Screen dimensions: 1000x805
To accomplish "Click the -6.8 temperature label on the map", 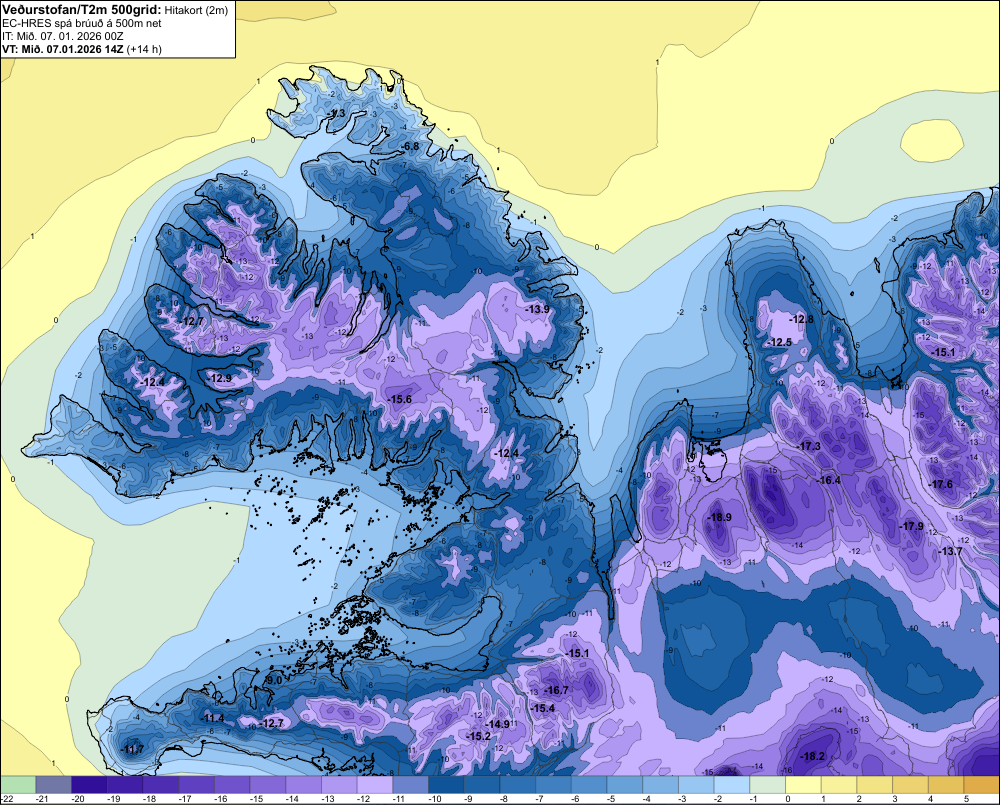I will pyautogui.click(x=409, y=146).
